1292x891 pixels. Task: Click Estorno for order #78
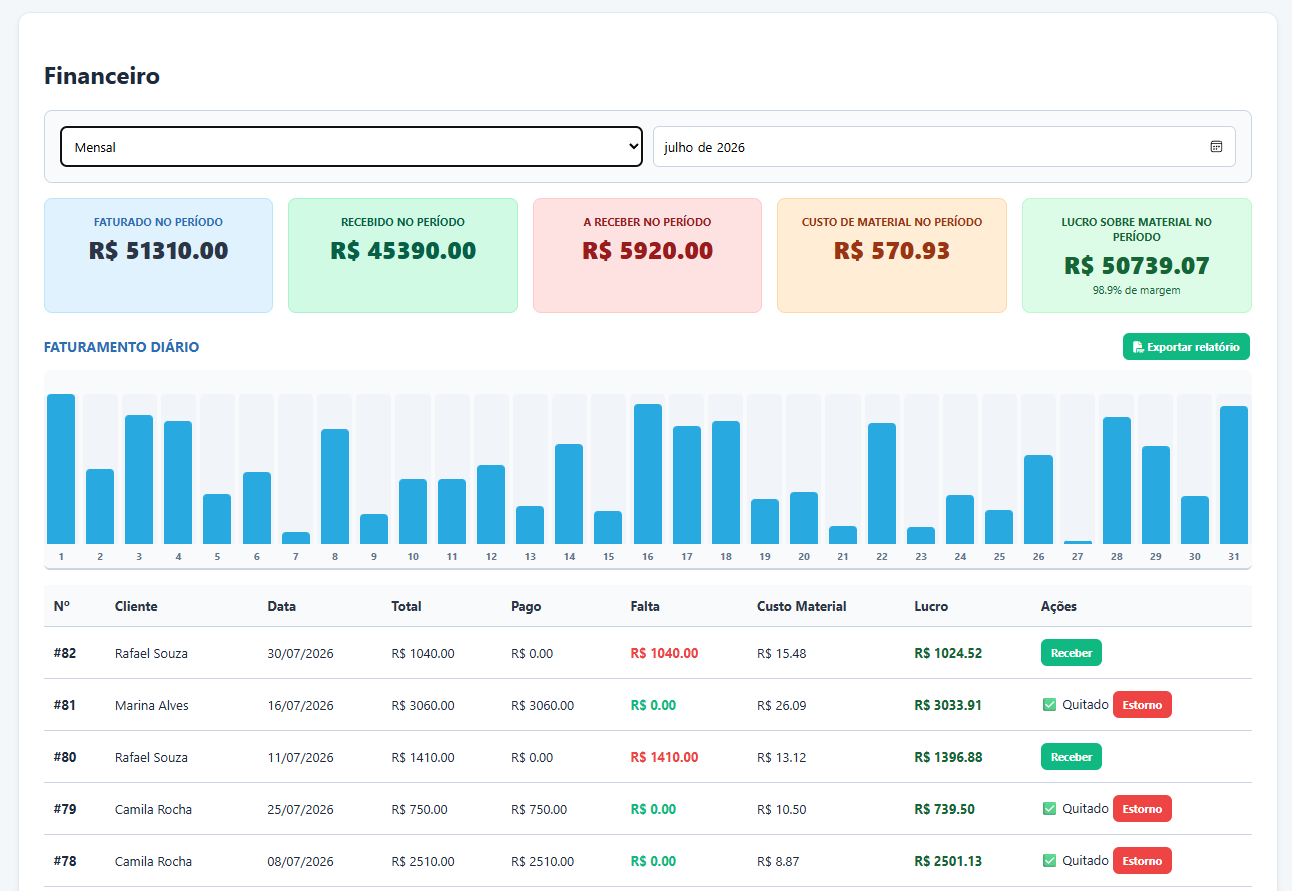1142,861
